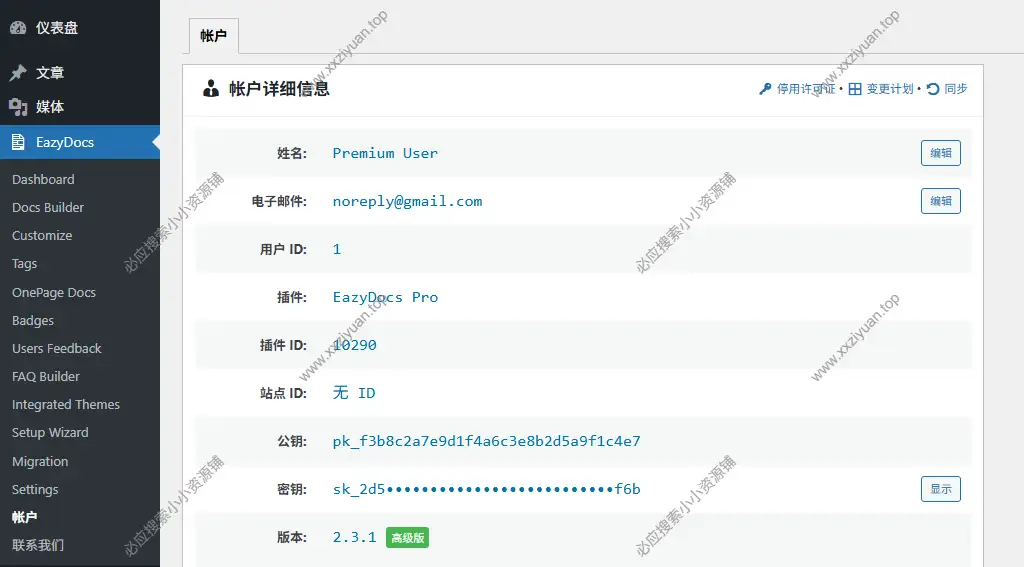The height and width of the screenshot is (567, 1024).
Task: Open the Migration submenu item
Action: point(40,461)
